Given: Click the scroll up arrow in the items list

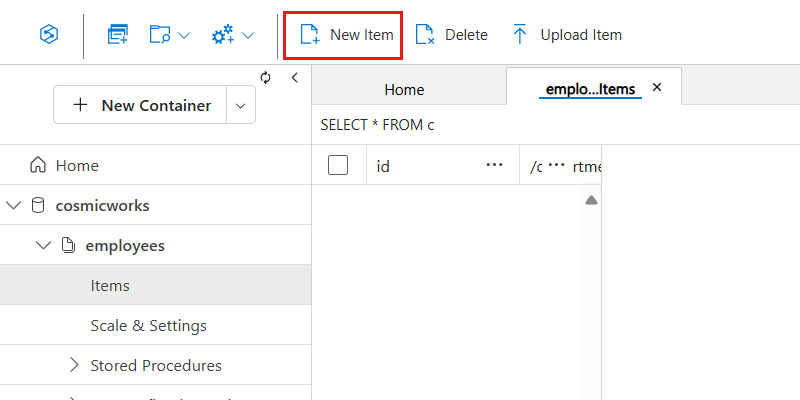Looking at the screenshot, I should coord(591,200).
